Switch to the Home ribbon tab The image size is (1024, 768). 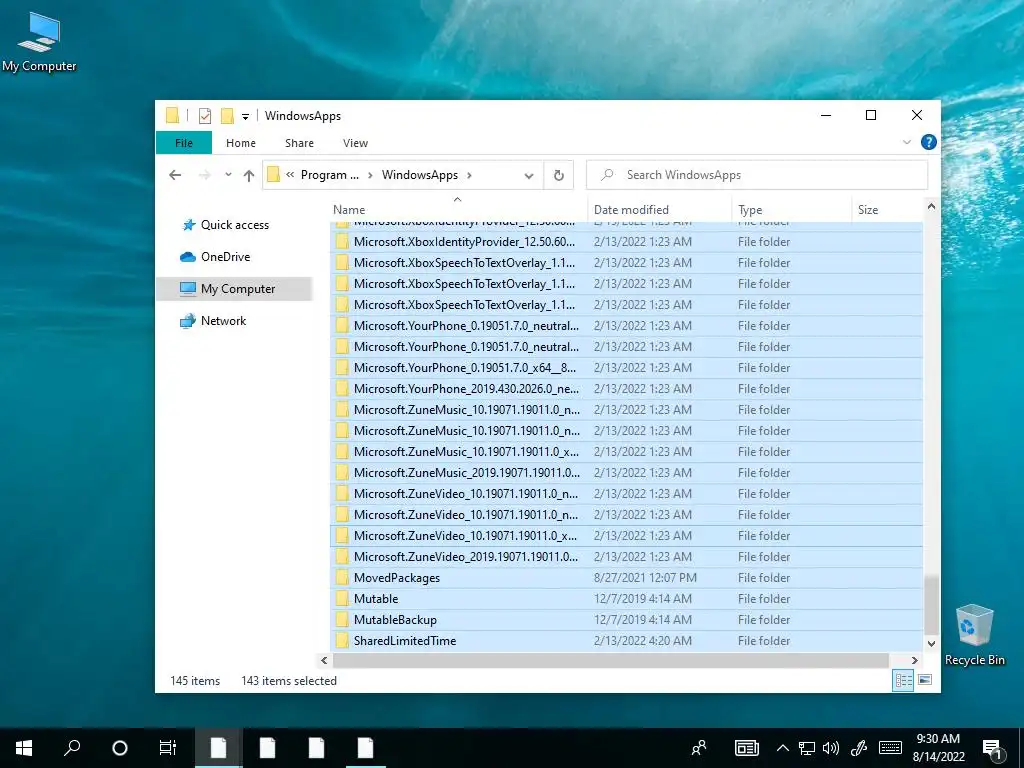(x=241, y=143)
